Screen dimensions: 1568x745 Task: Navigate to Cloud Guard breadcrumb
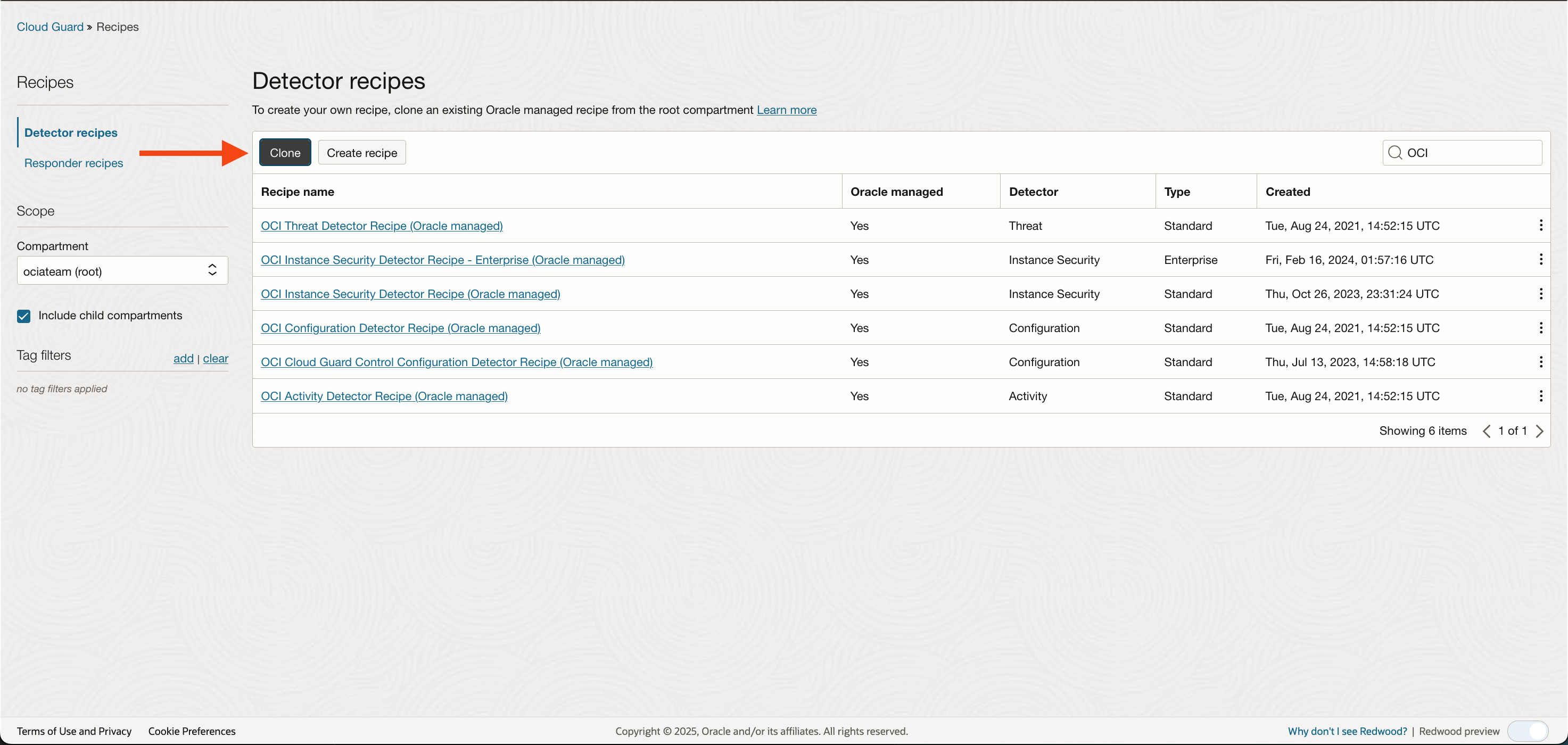pos(50,27)
